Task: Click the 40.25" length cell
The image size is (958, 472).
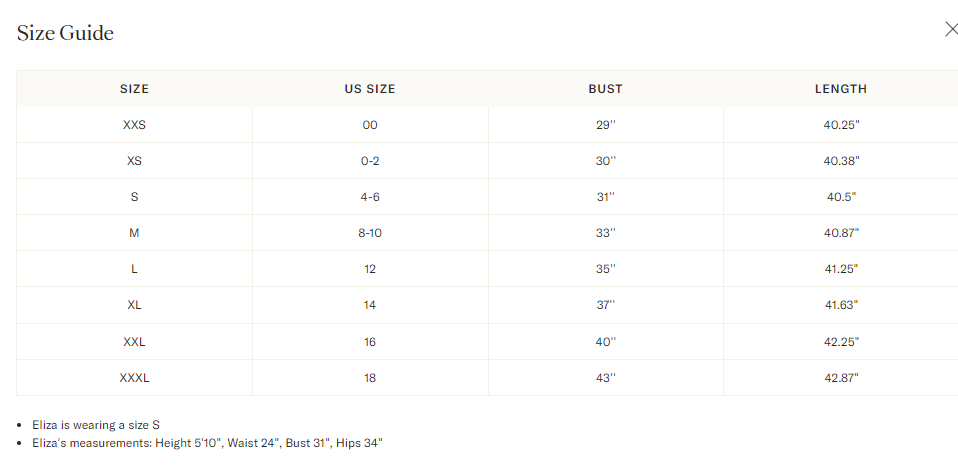Action: tap(841, 125)
